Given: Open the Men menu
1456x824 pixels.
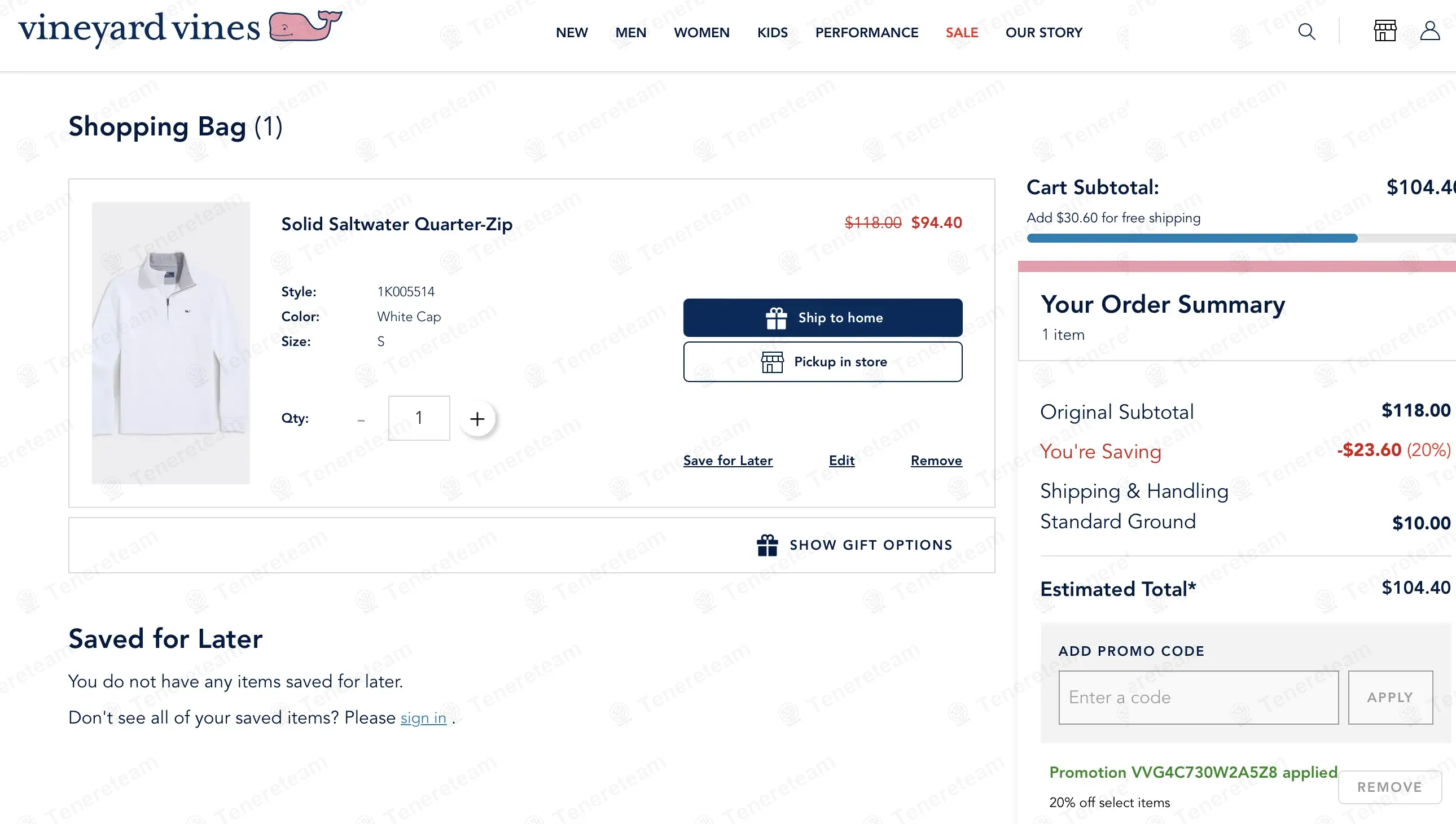Looking at the screenshot, I should pyautogui.click(x=630, y=33).
